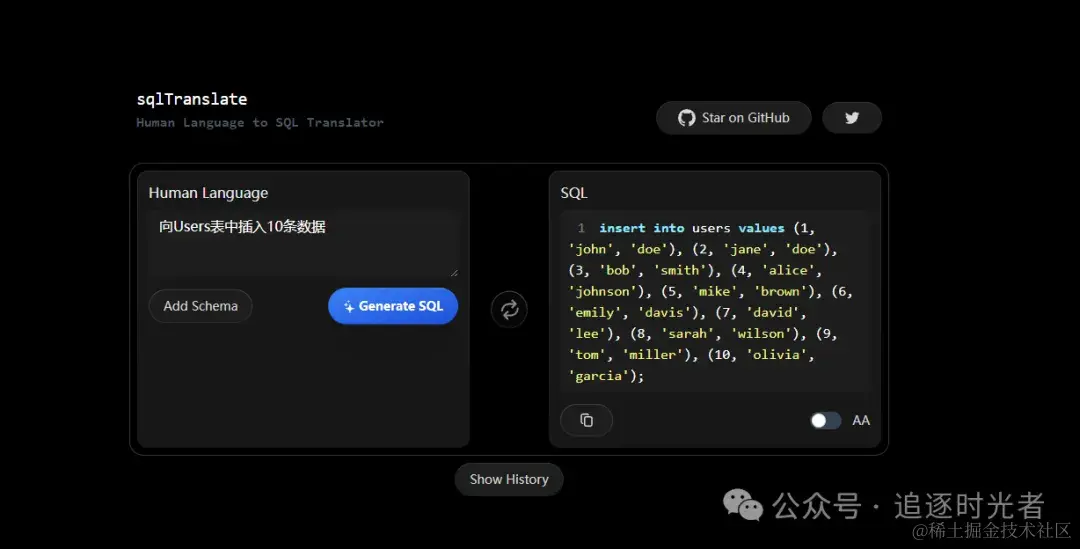Click the Star on GitHub button
The image size is (1080, 549).
pos(734,118)
